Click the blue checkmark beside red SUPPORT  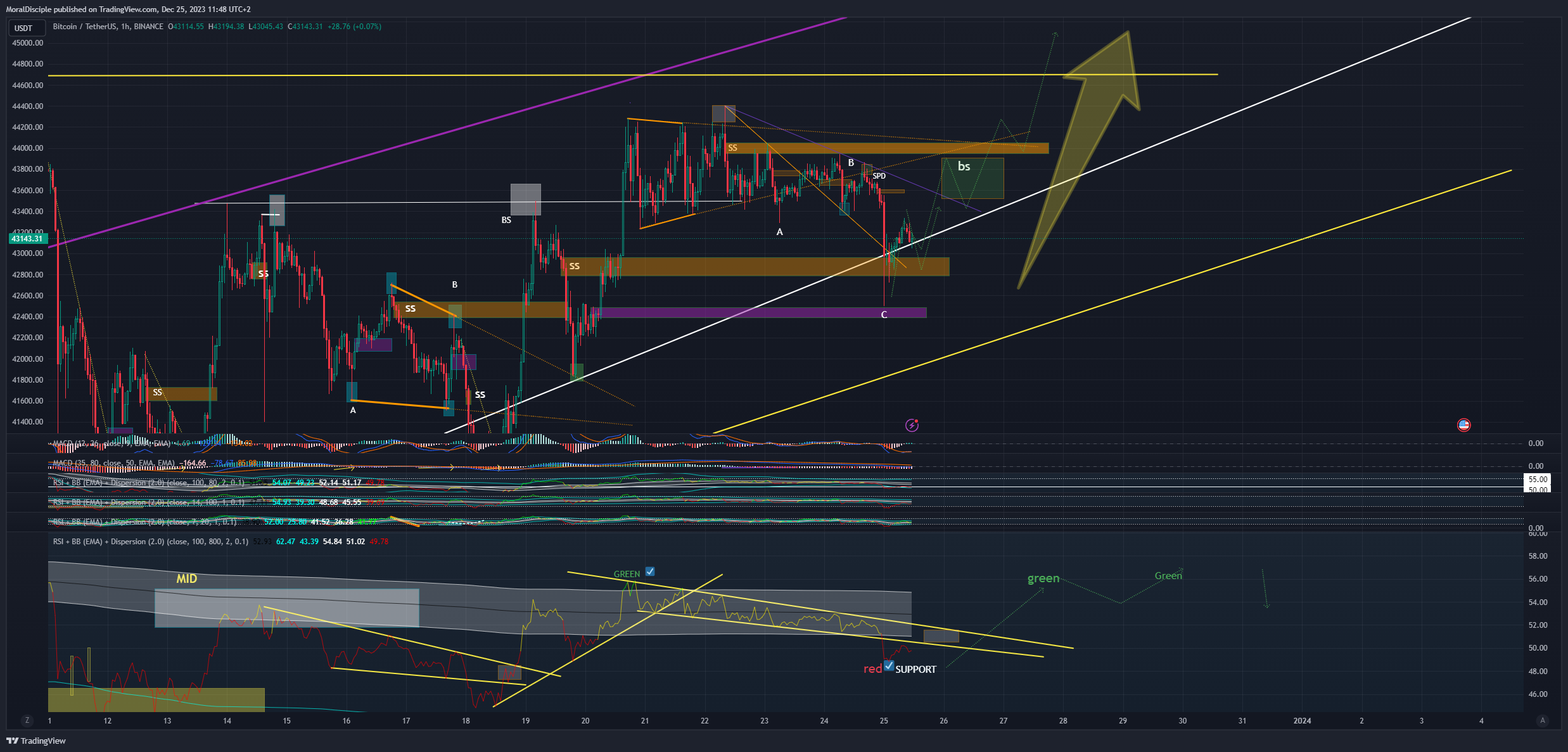pyautogui.click(x=889, y=666)
